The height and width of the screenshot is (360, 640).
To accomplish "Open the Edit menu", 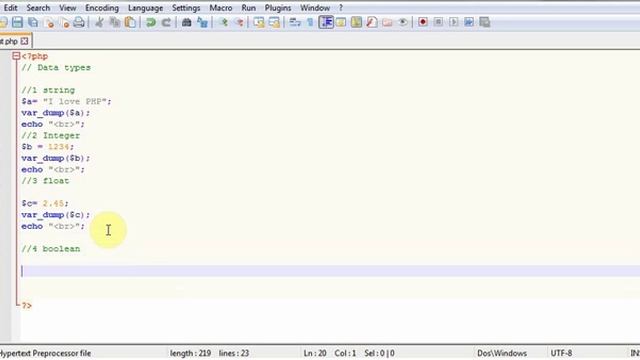I will click(x=10, y=8).
